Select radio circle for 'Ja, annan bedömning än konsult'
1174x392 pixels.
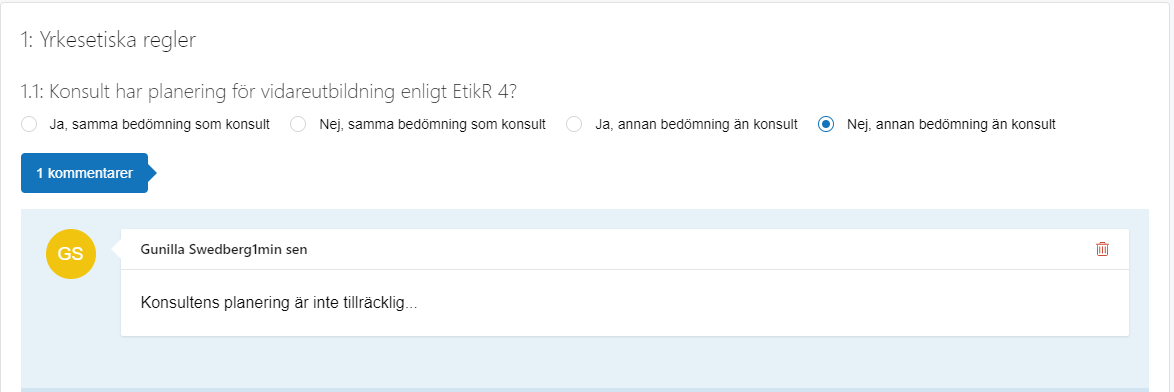coord(574,124)
